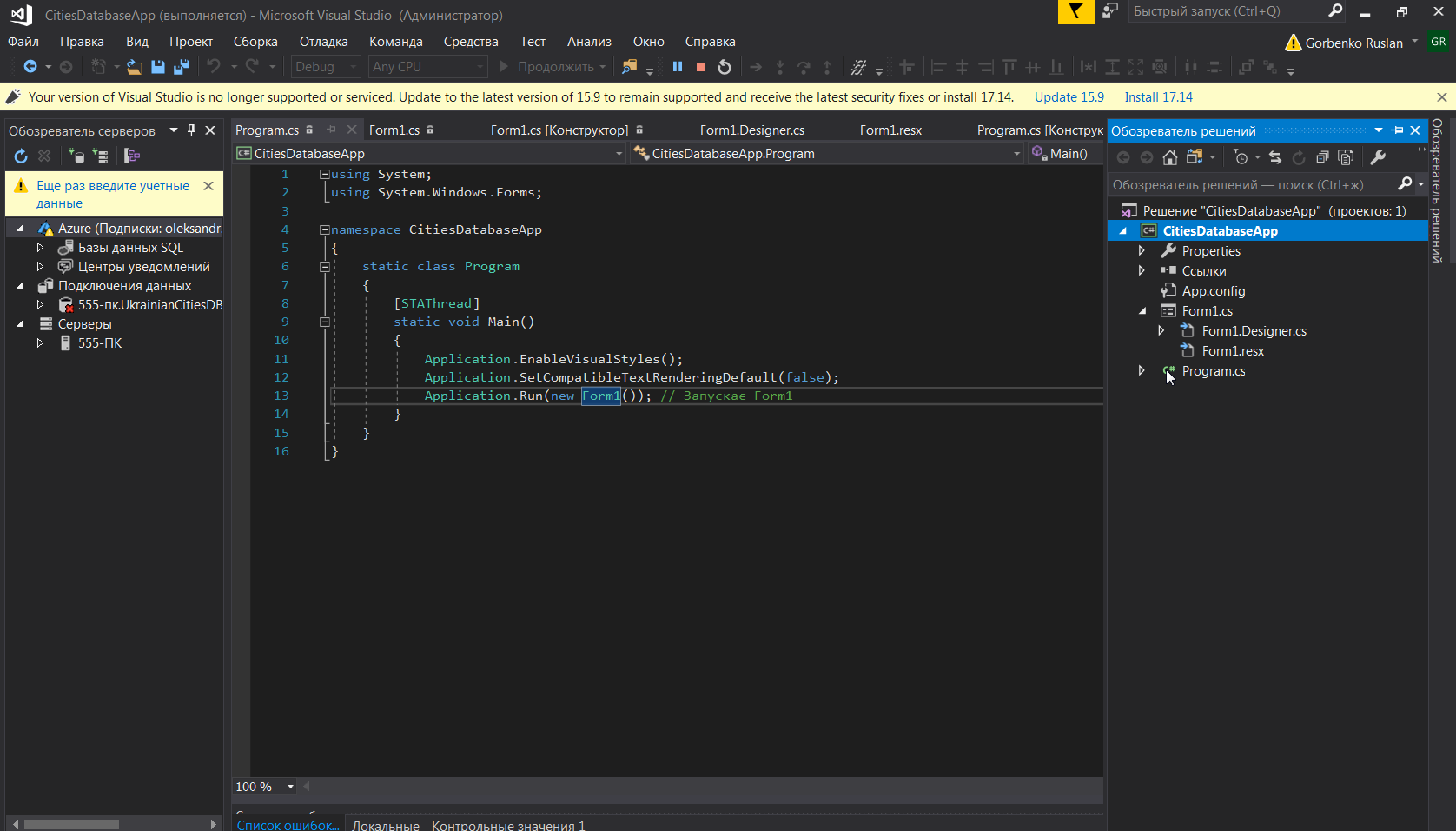This screenshot has height=831, width=1456.
Task: Toggle auto-hide pin on Server Explorer panel
Action: [192, 130]
